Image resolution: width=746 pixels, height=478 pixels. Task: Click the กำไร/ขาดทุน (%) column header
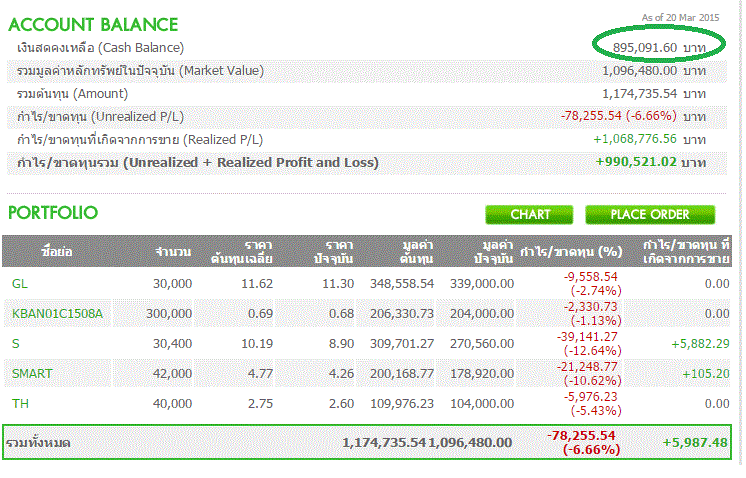571,249
